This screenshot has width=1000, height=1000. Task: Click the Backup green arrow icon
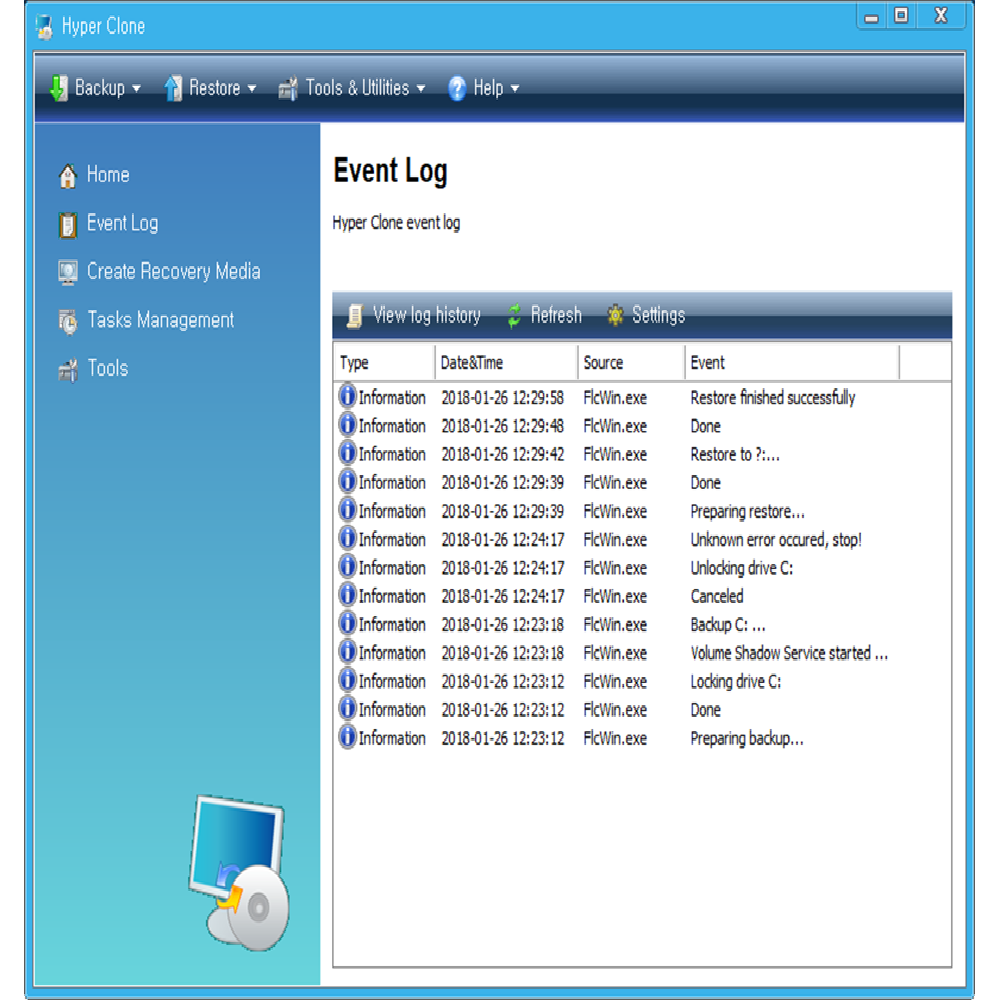pos(58,88)
